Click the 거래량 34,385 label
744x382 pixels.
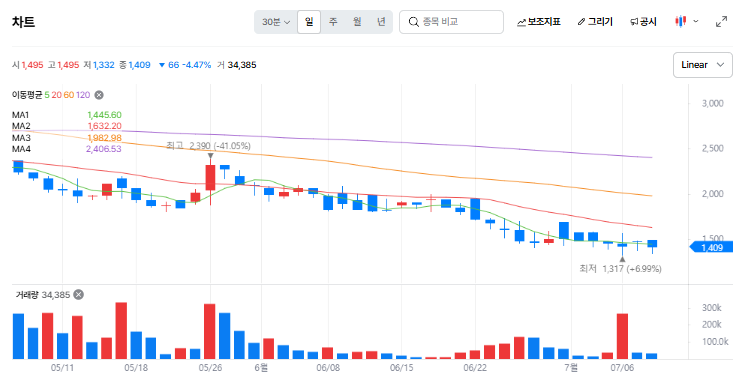click(x=43, y=295)
